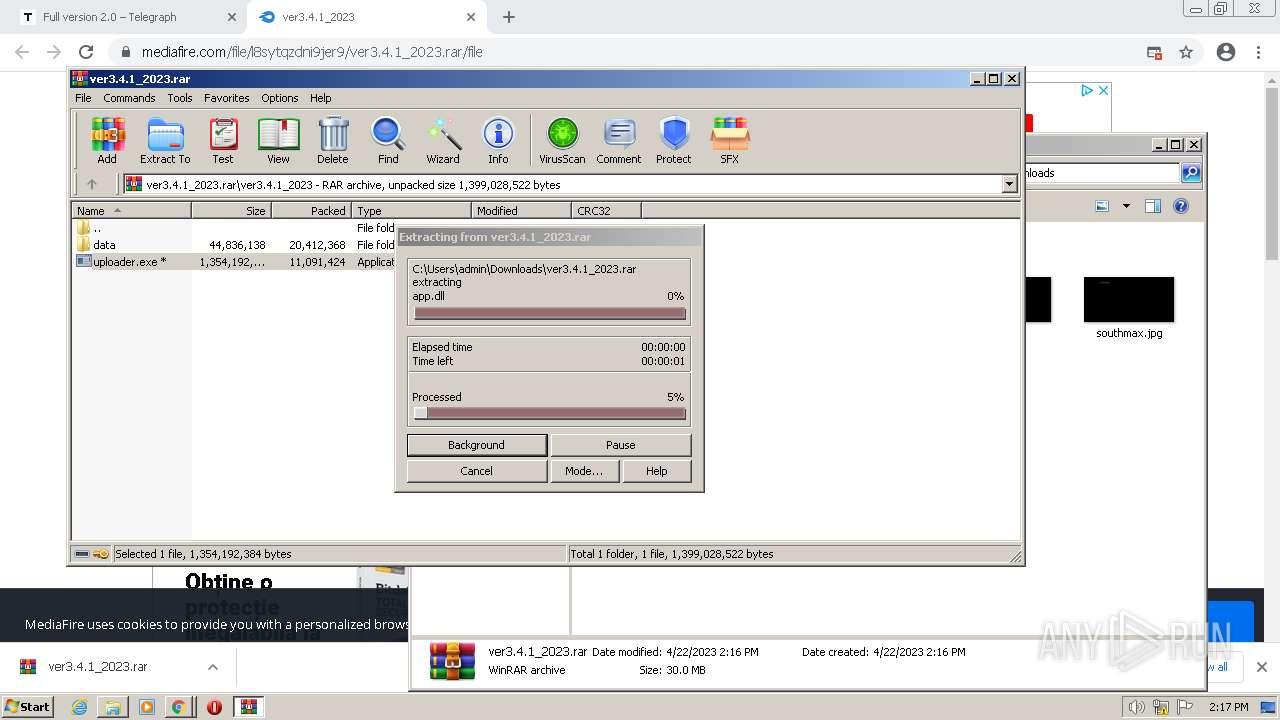Expand the WinRAR address path dropdown
The image size is (1280, 720).
(x=1009, y=184)
